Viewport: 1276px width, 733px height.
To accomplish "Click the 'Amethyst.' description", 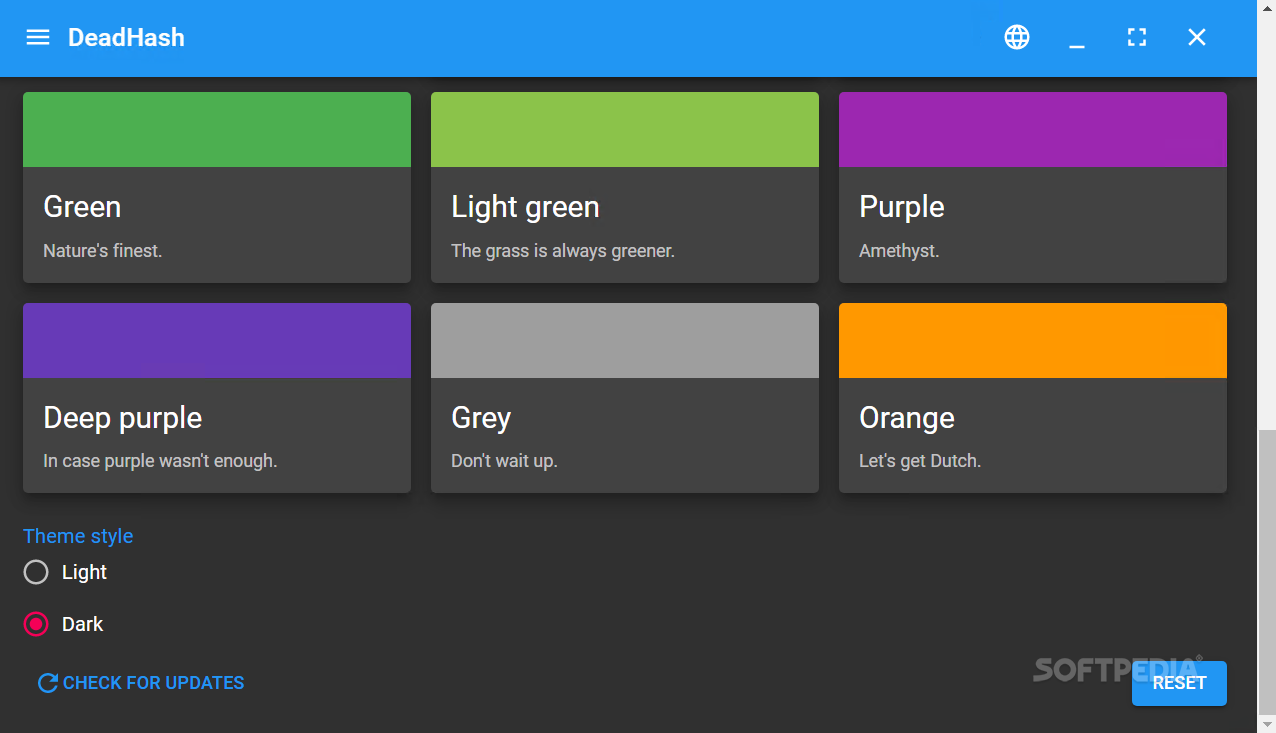I will click(x=899, y=251).
